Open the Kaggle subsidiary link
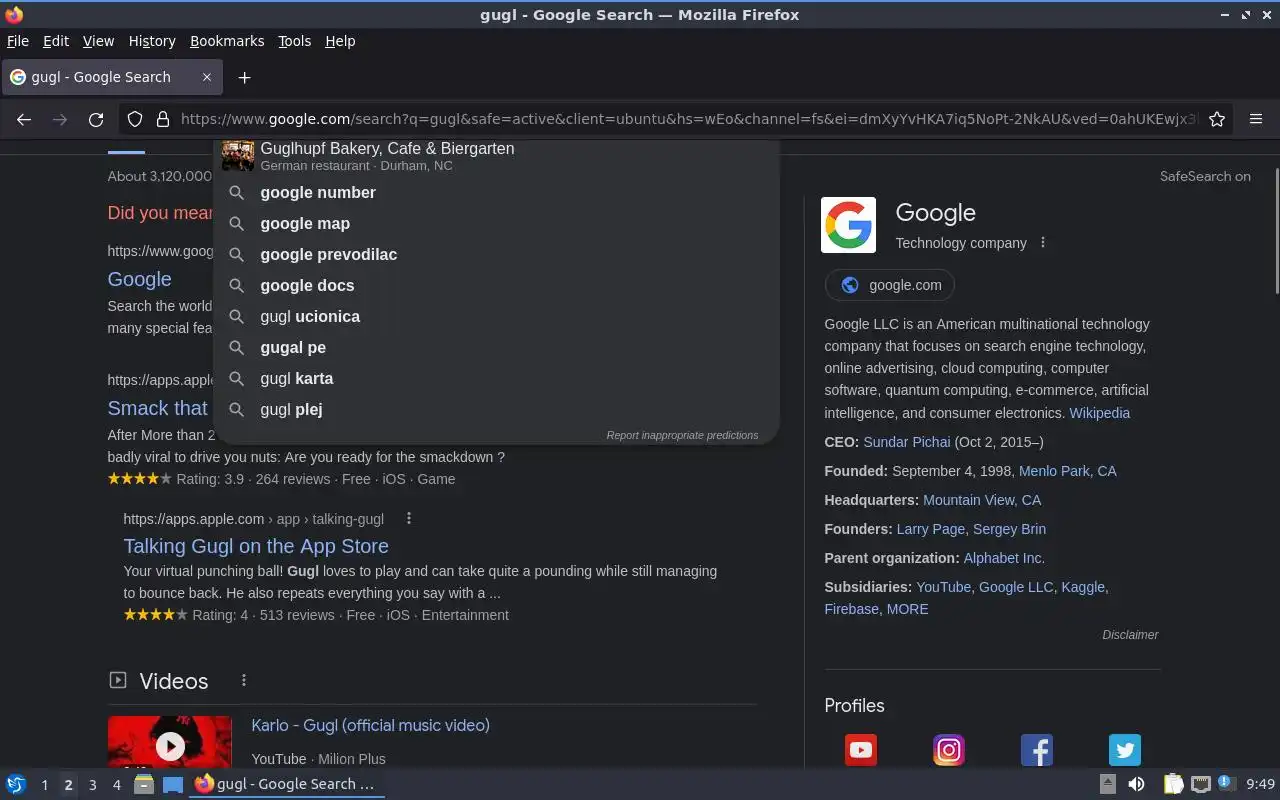 (x=1083, y=586)
